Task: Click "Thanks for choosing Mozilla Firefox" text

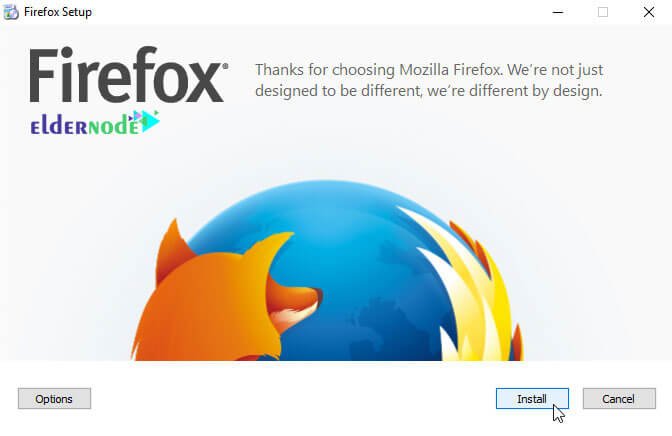Action: pyautogui.click(x=378, y=69)
